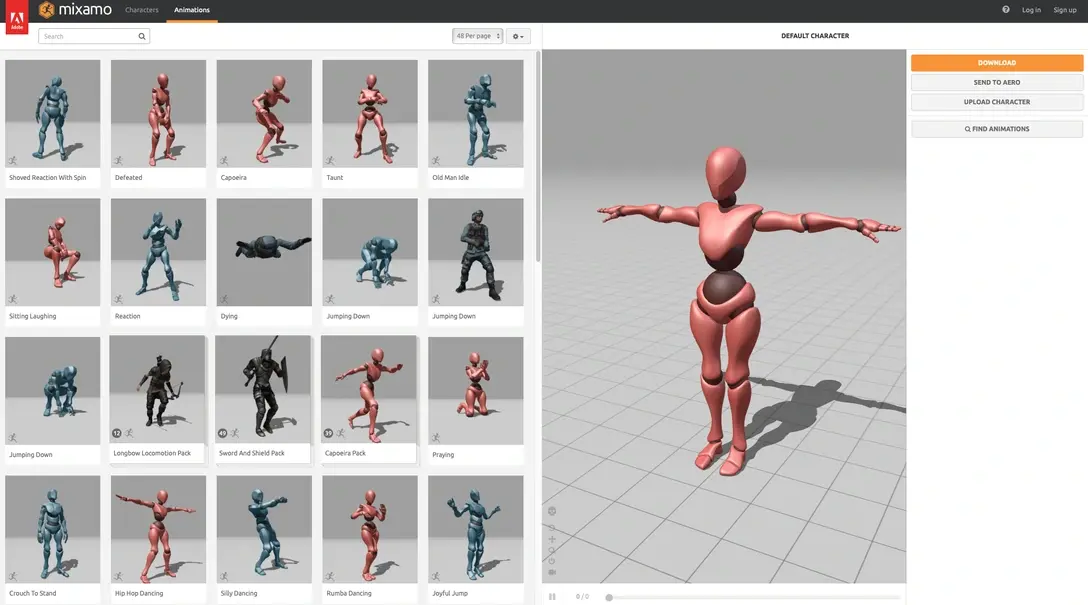1088x605 pixels.
Task: Select the Animations tab
Action: tap(192, 10)
